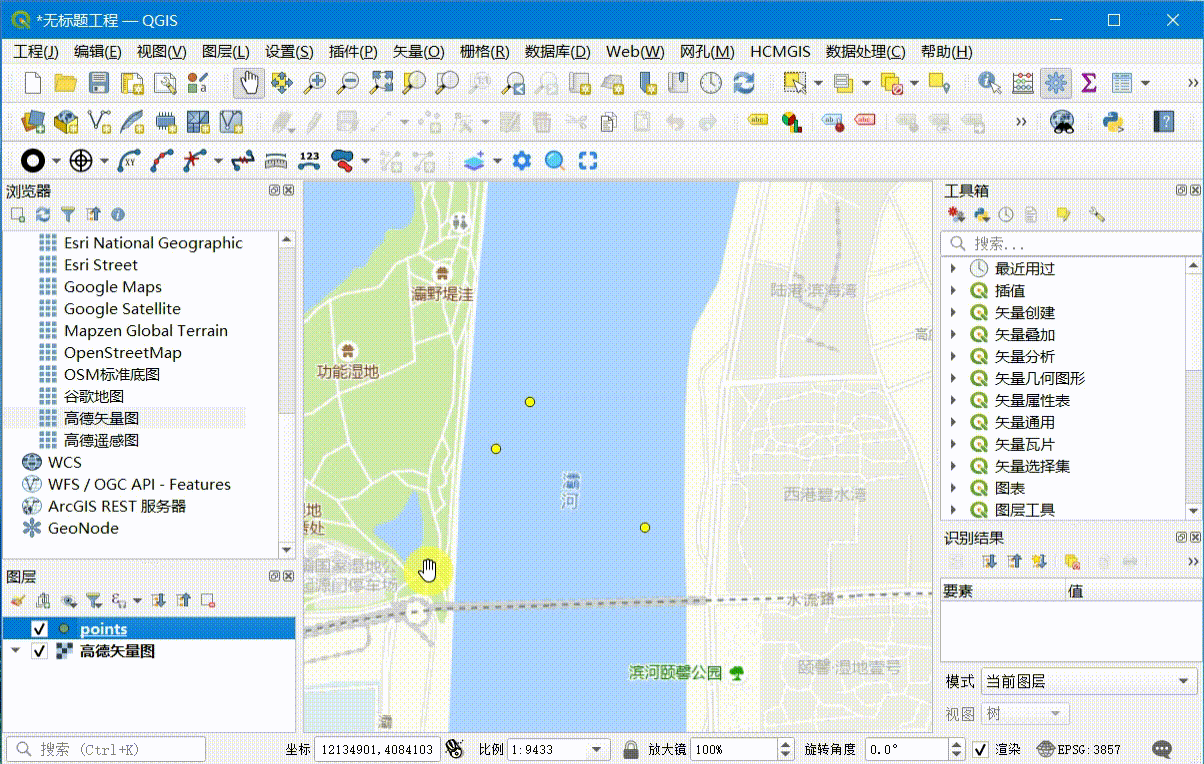Screen dimensions: 1204x764
Task: Click Zoom Full extent icon
Action: 381,83
